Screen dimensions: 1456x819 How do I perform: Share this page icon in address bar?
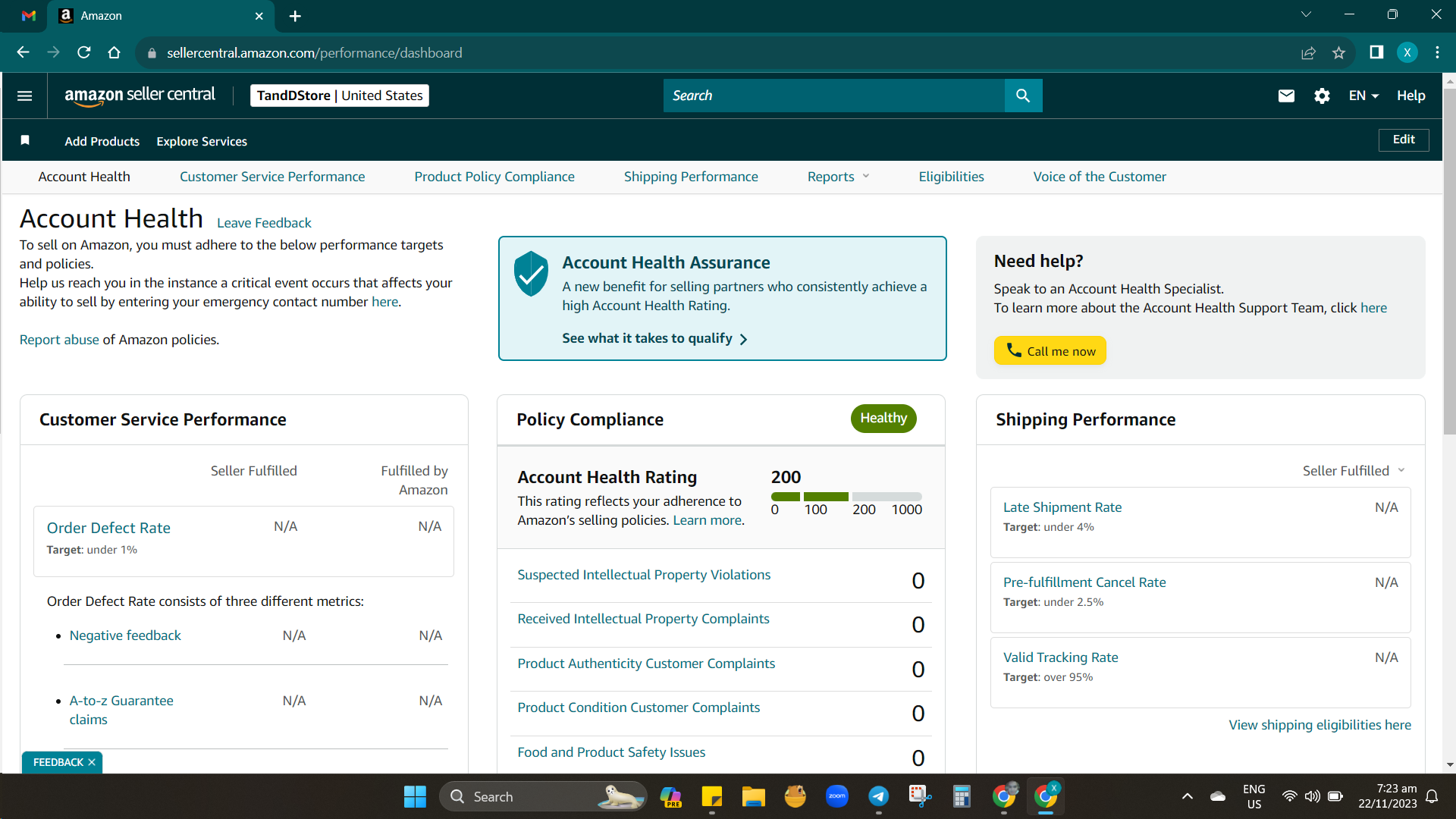pyautogui.click(x=1308, y=52)
